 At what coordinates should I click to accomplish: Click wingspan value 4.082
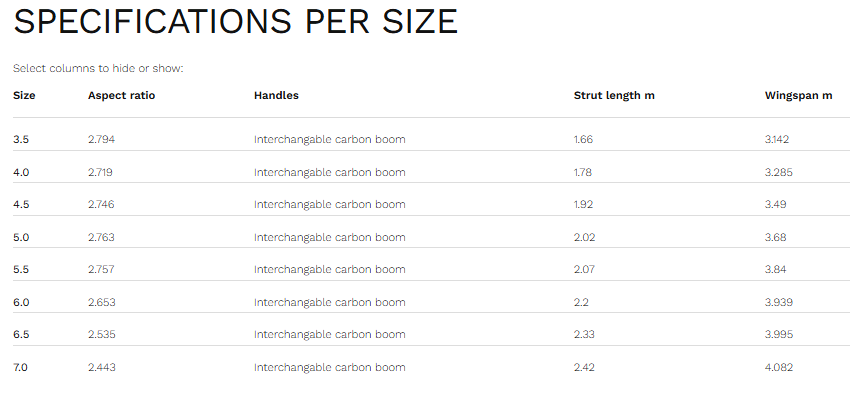coord(778,368)
